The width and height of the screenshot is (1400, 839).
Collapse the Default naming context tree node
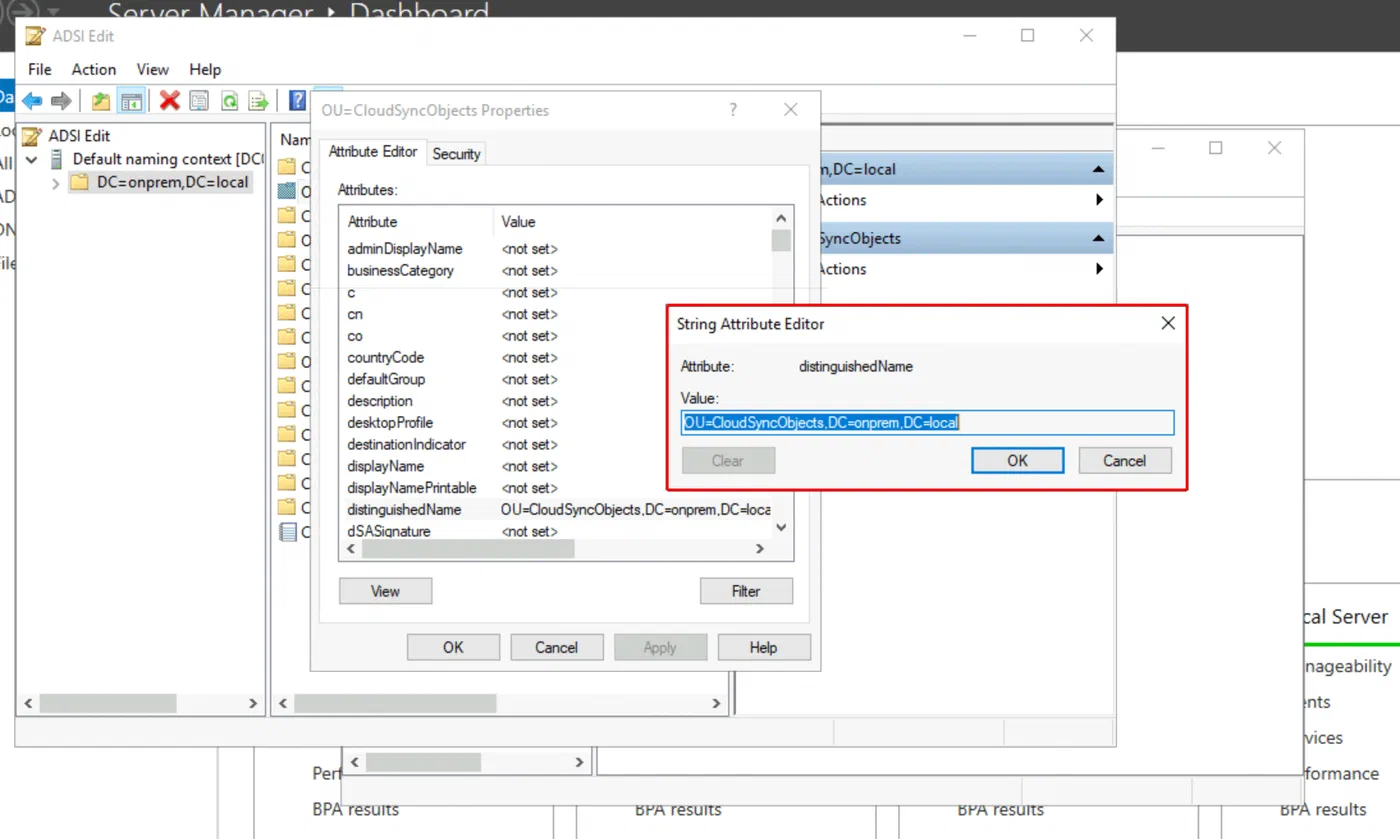click(31, 159)
